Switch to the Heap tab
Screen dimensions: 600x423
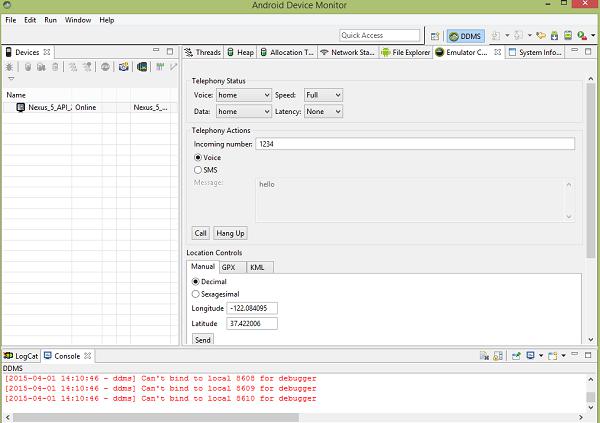(240, 52)
